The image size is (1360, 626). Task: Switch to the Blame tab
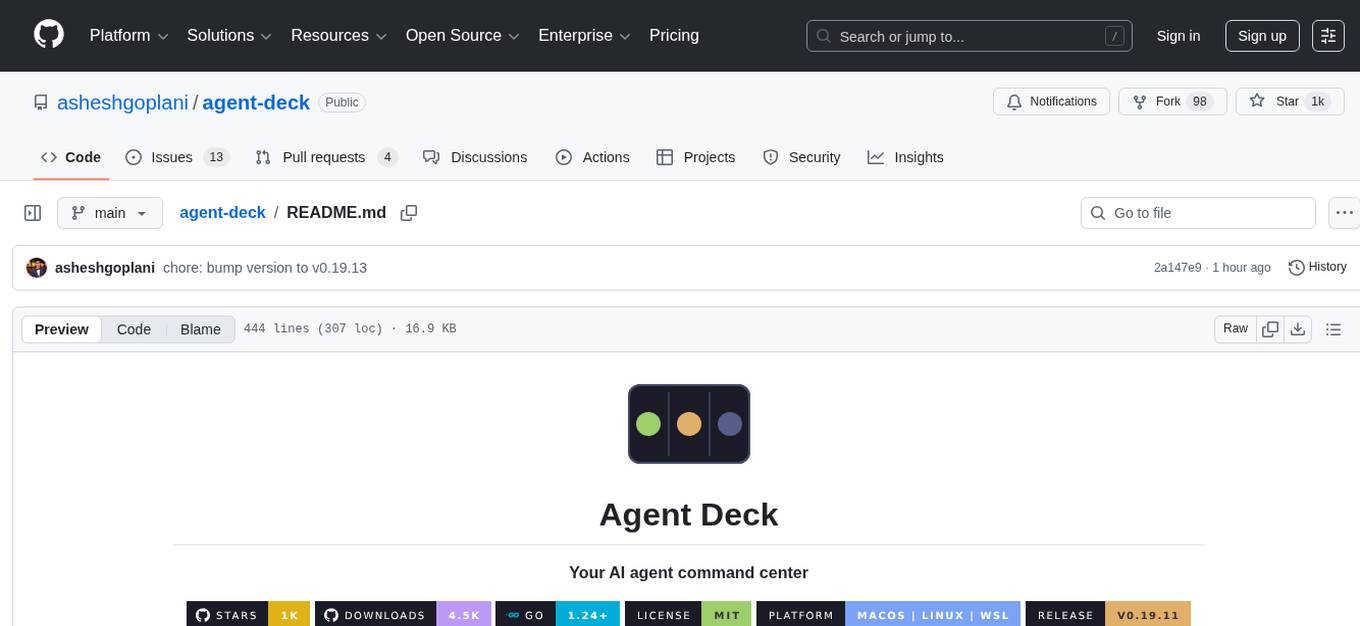click(200, 329)
